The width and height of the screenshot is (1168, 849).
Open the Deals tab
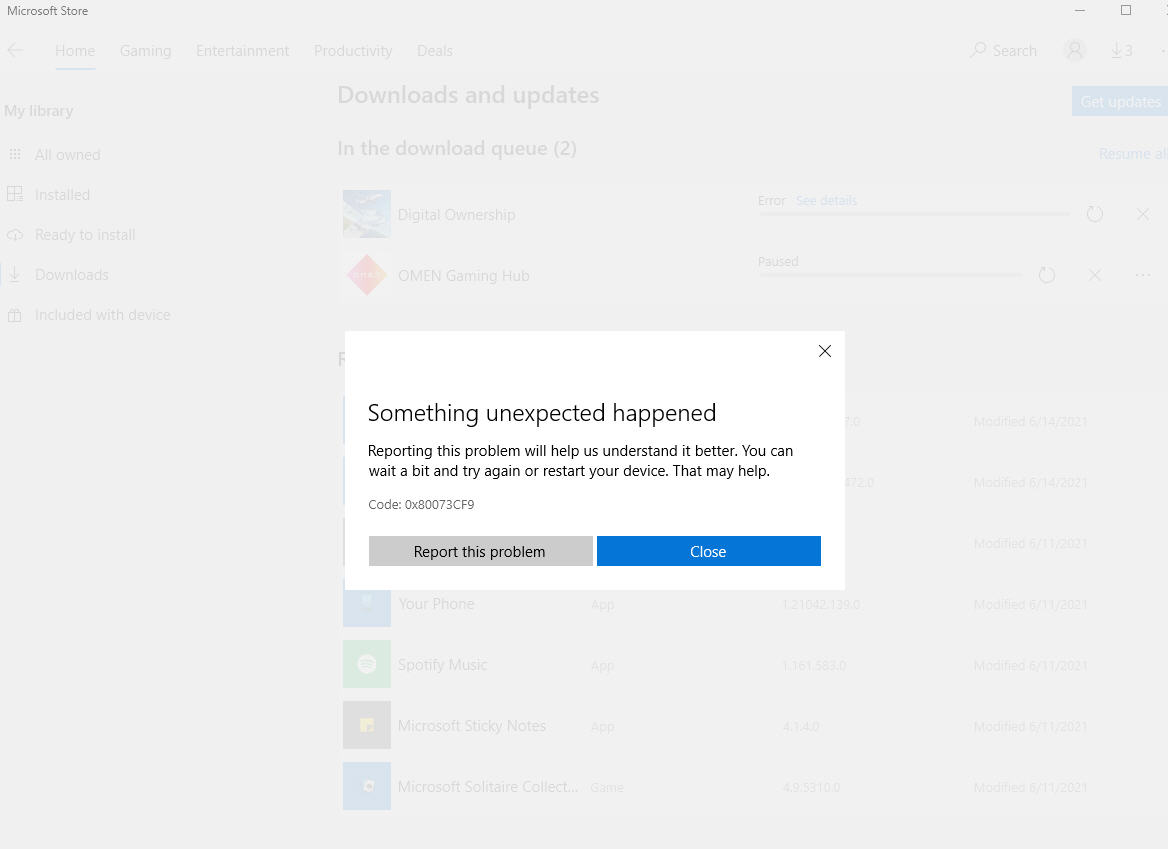click(435, 51)
